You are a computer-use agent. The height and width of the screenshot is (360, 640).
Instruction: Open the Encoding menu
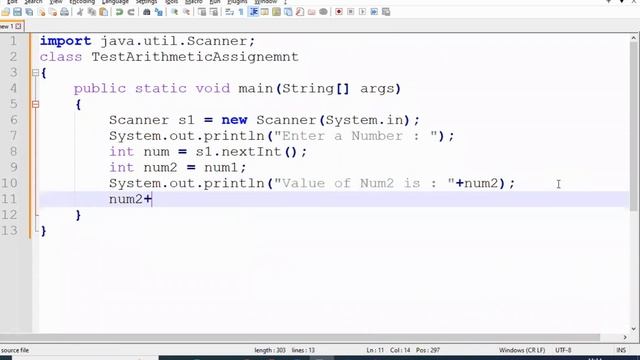82,2
